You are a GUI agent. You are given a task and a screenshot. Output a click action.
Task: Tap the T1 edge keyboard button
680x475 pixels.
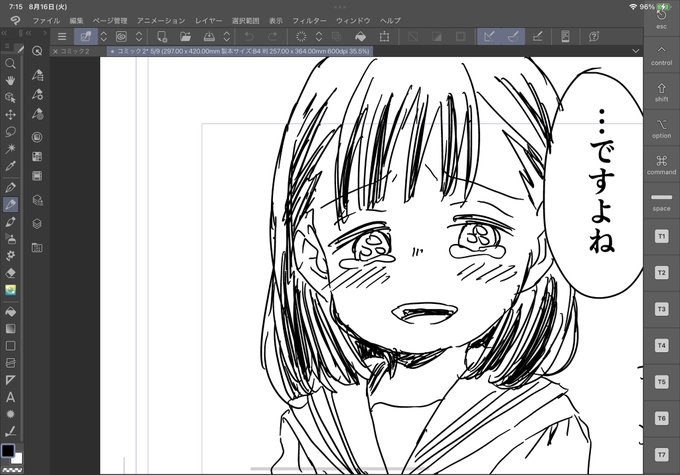(x=661, y=236)
